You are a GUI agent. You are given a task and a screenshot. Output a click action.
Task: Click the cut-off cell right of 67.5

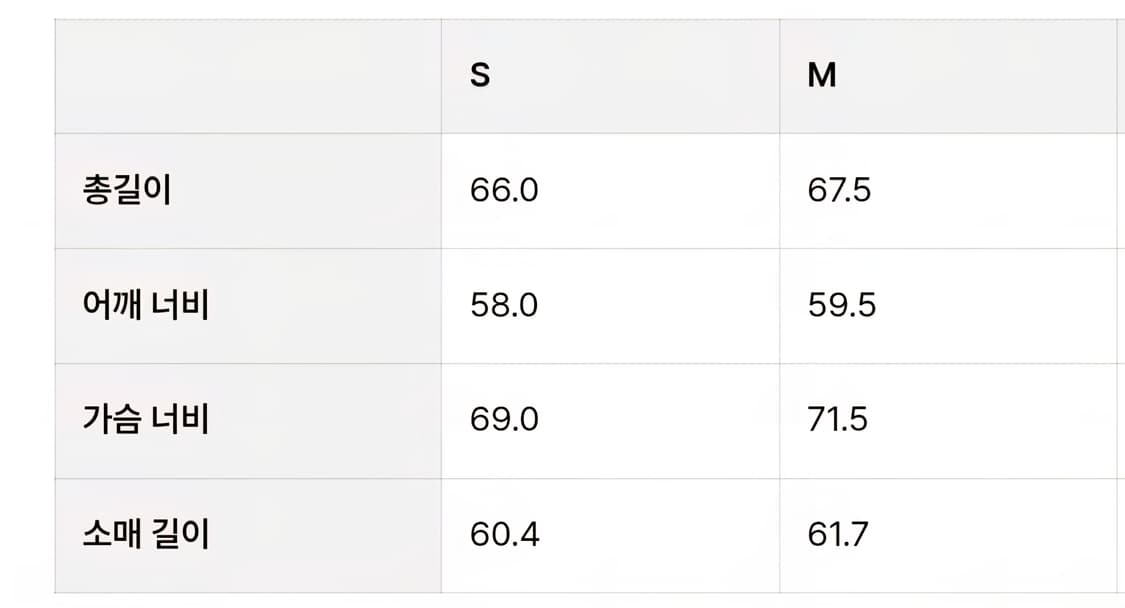click(1120, 190)
